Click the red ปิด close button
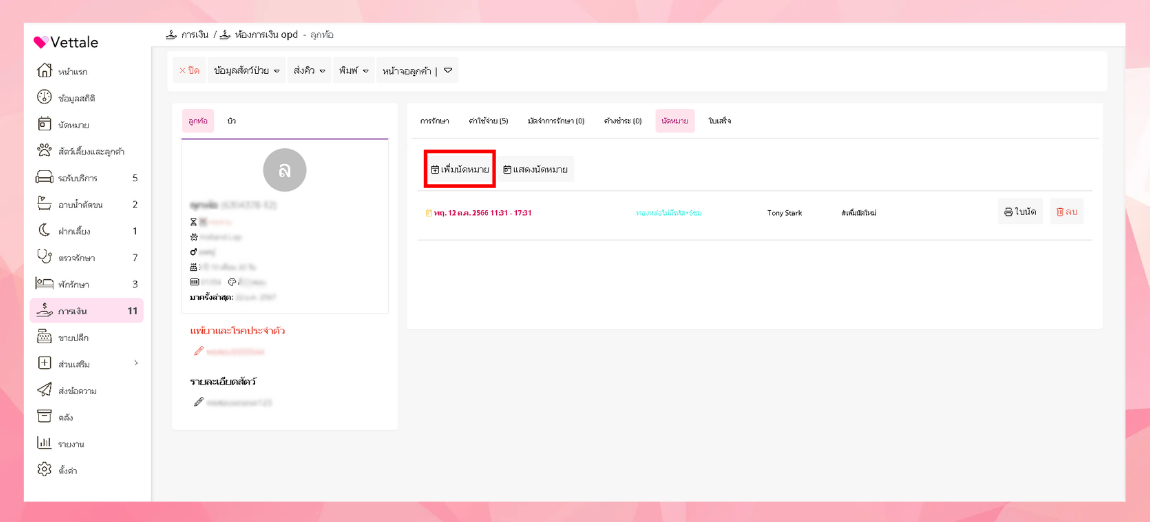 pos(189,70)
